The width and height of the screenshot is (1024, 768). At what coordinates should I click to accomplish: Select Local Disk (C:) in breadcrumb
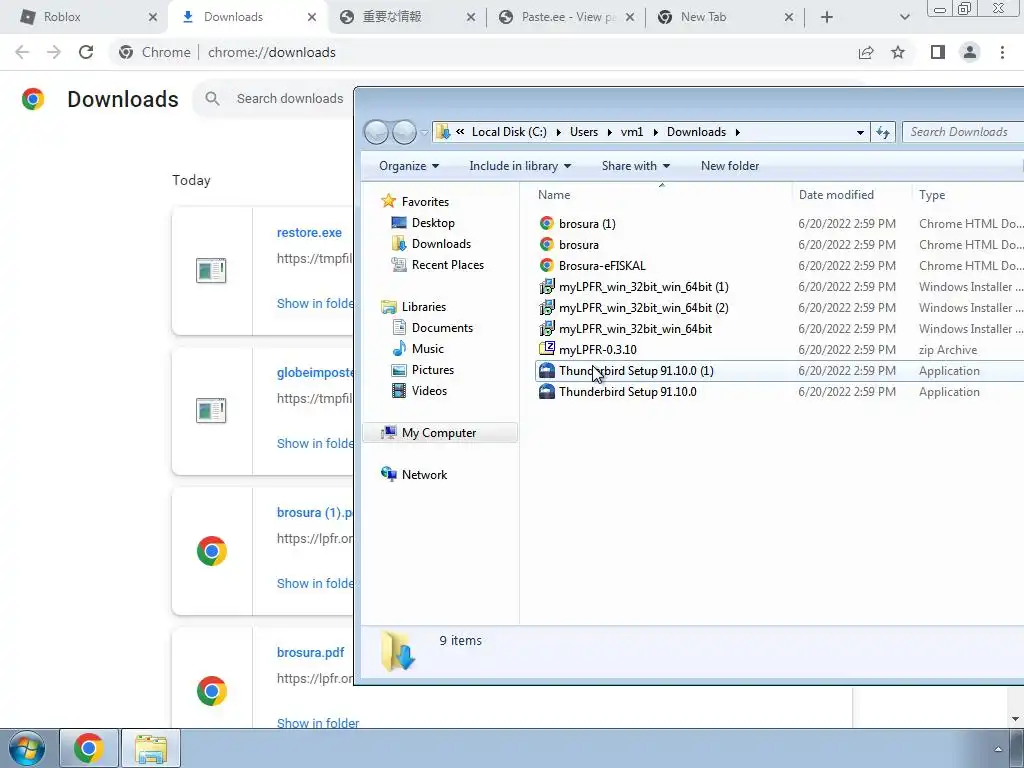pos(509,132)
